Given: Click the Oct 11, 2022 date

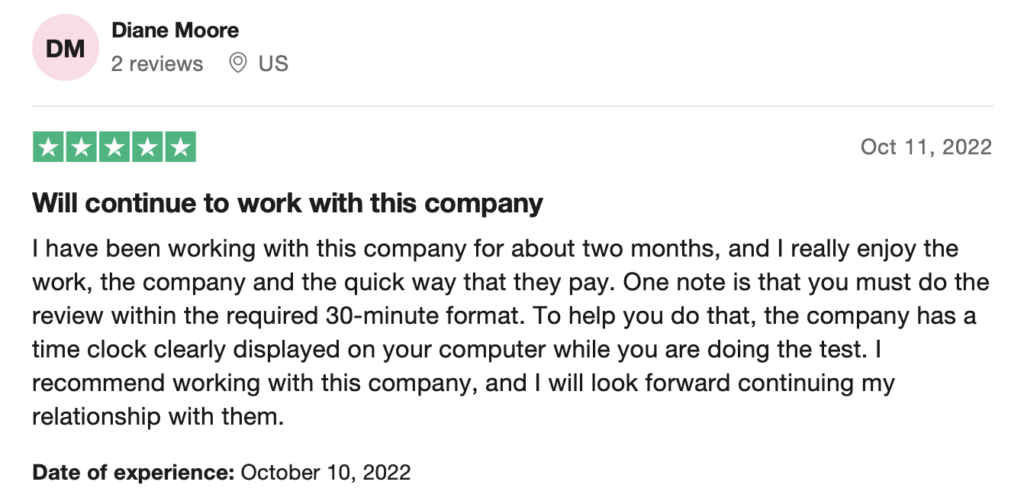Looking at the screenshot, I should point(926,147).
